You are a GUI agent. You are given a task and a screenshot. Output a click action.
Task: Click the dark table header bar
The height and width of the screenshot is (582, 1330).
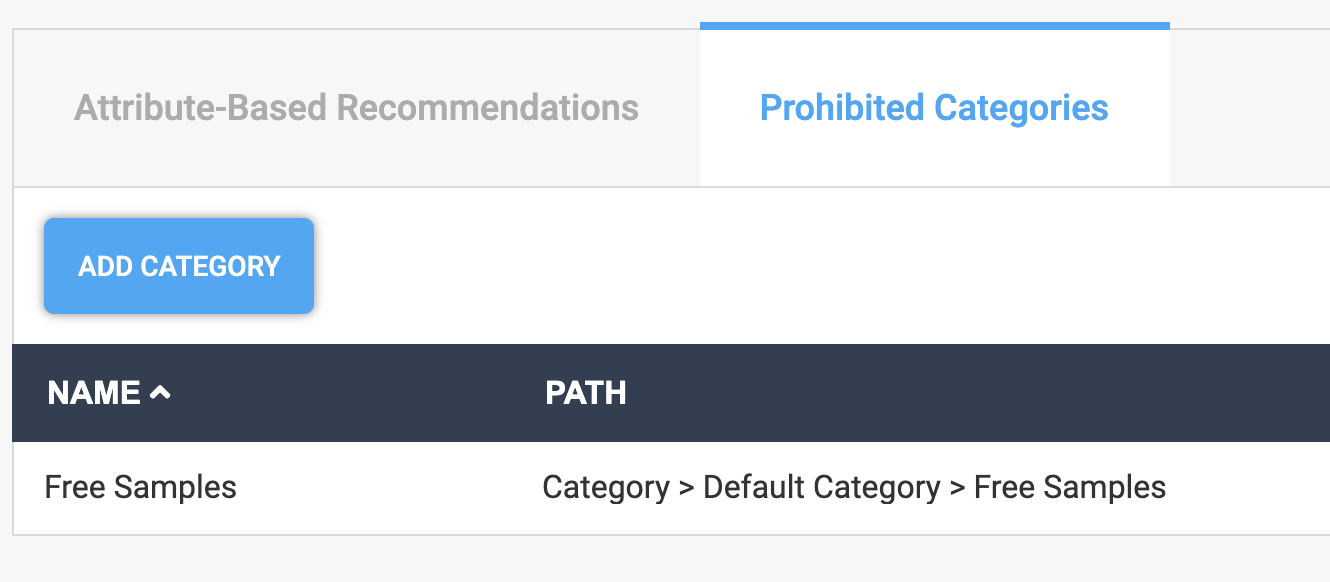pos(665,393)
